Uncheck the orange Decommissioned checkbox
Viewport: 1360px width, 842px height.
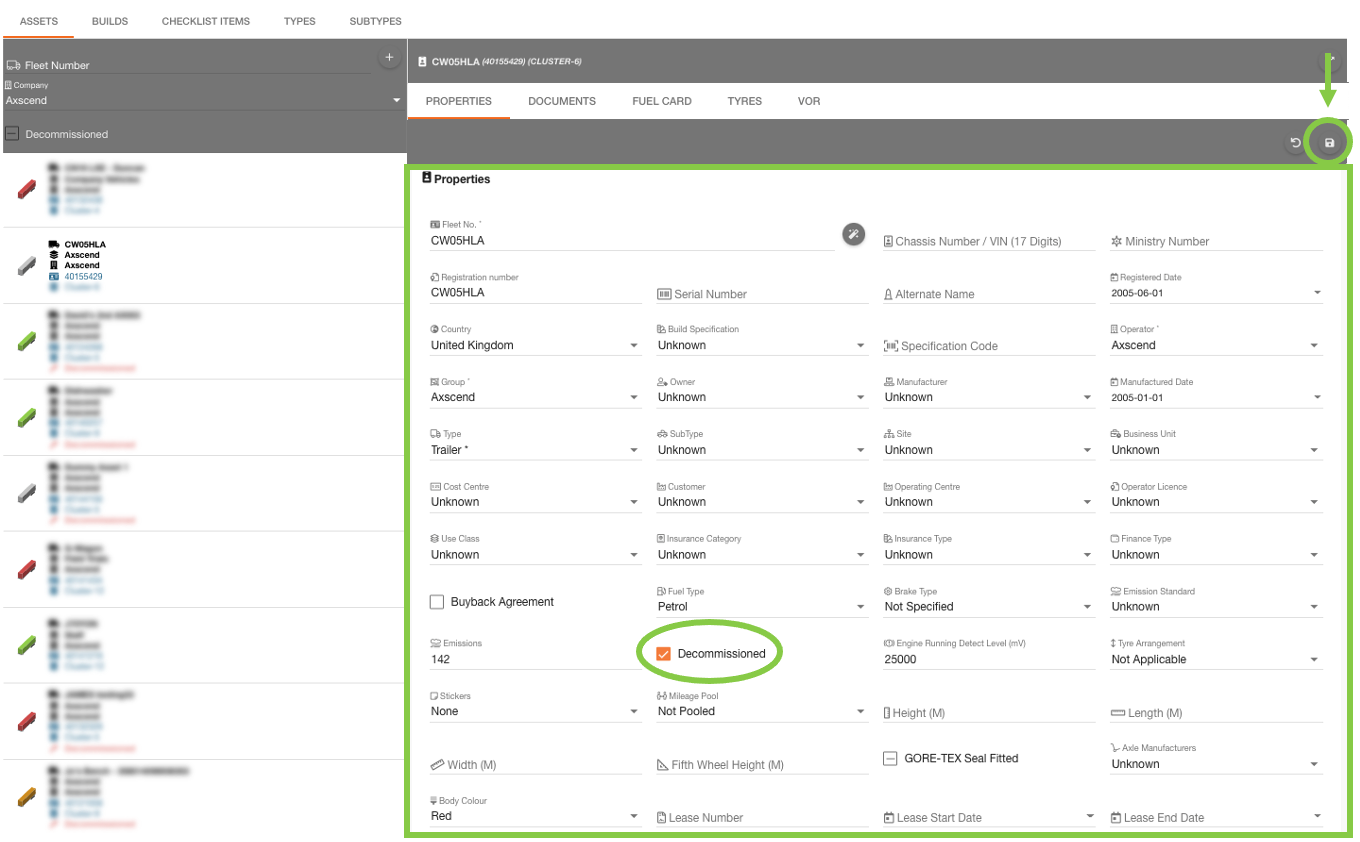[663, 654]
